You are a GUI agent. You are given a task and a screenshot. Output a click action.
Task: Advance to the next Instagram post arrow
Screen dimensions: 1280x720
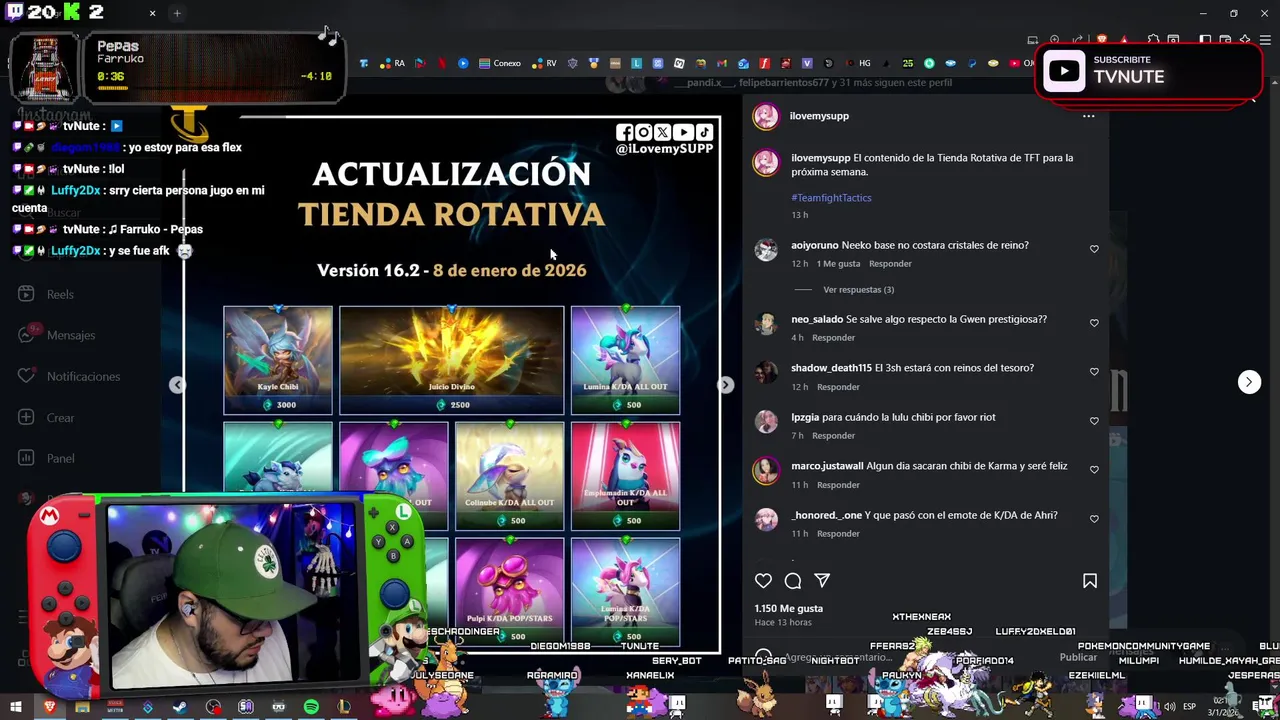coord(1249,382)
